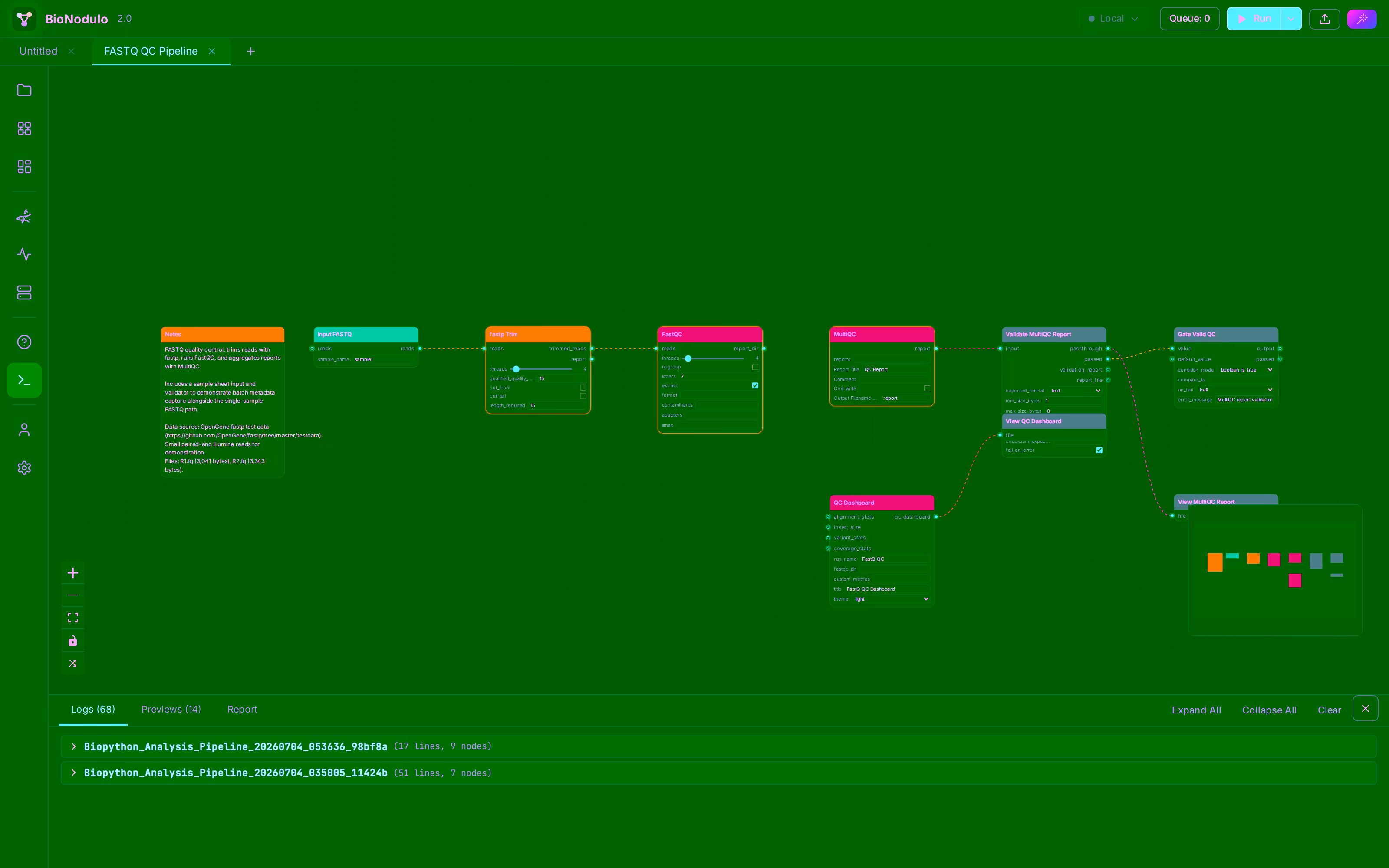
Task: Close the FASTQ QC Pipeline tab
Action: click(x=212, y=51)
